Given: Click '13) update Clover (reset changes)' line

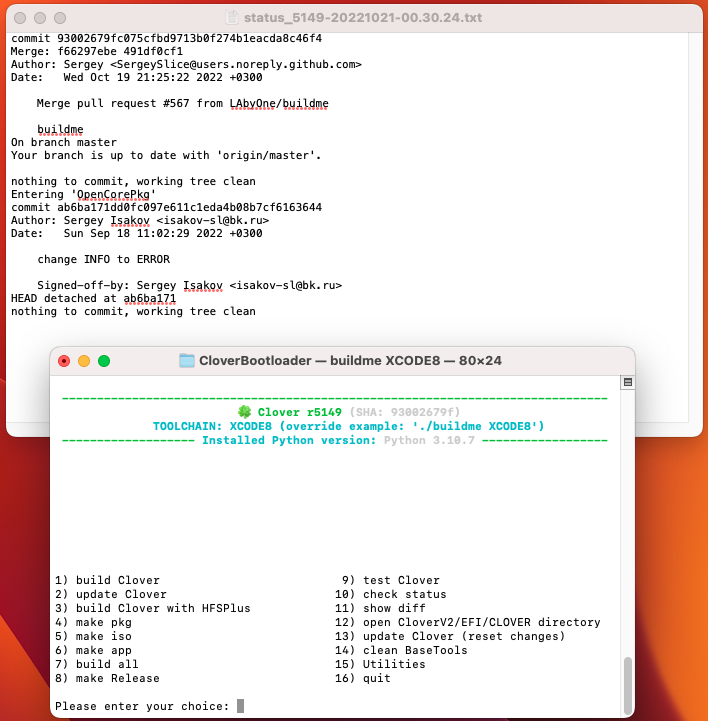Looking at the screenshot, I should tap(450, 636).
